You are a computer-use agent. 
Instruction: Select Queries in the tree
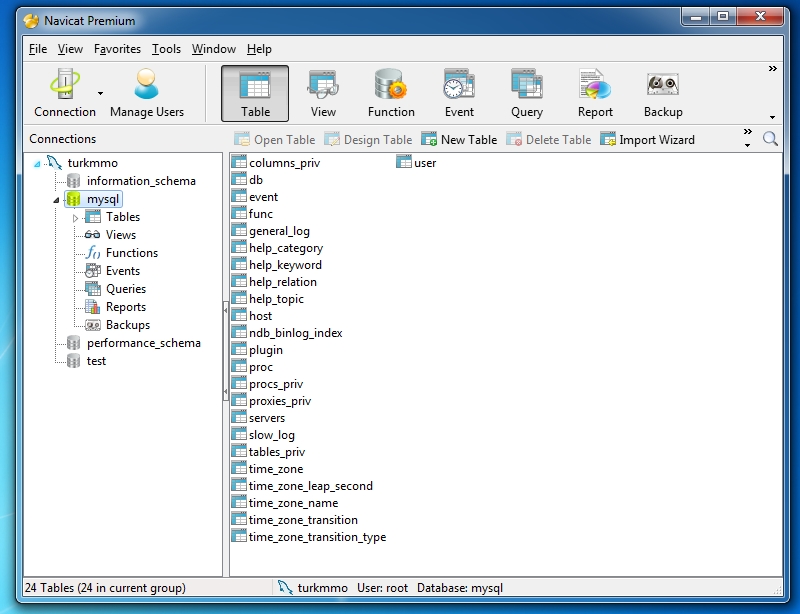pyautogui.click(x=126, y=289)
